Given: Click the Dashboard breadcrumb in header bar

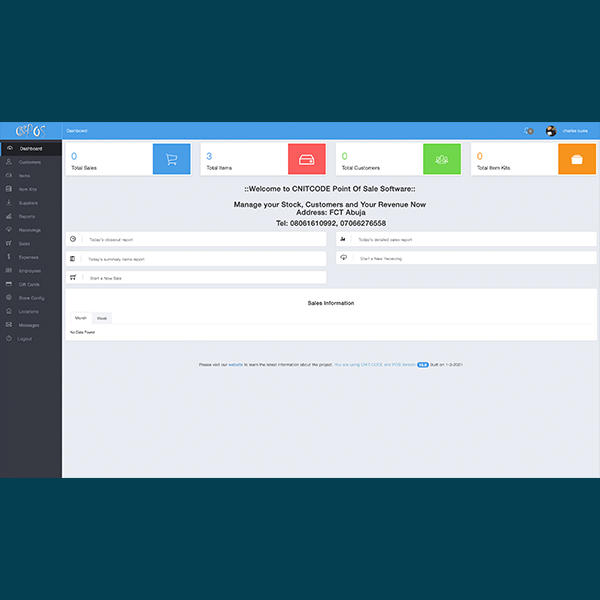Looking at the screenshot, I should pos(77,131).
